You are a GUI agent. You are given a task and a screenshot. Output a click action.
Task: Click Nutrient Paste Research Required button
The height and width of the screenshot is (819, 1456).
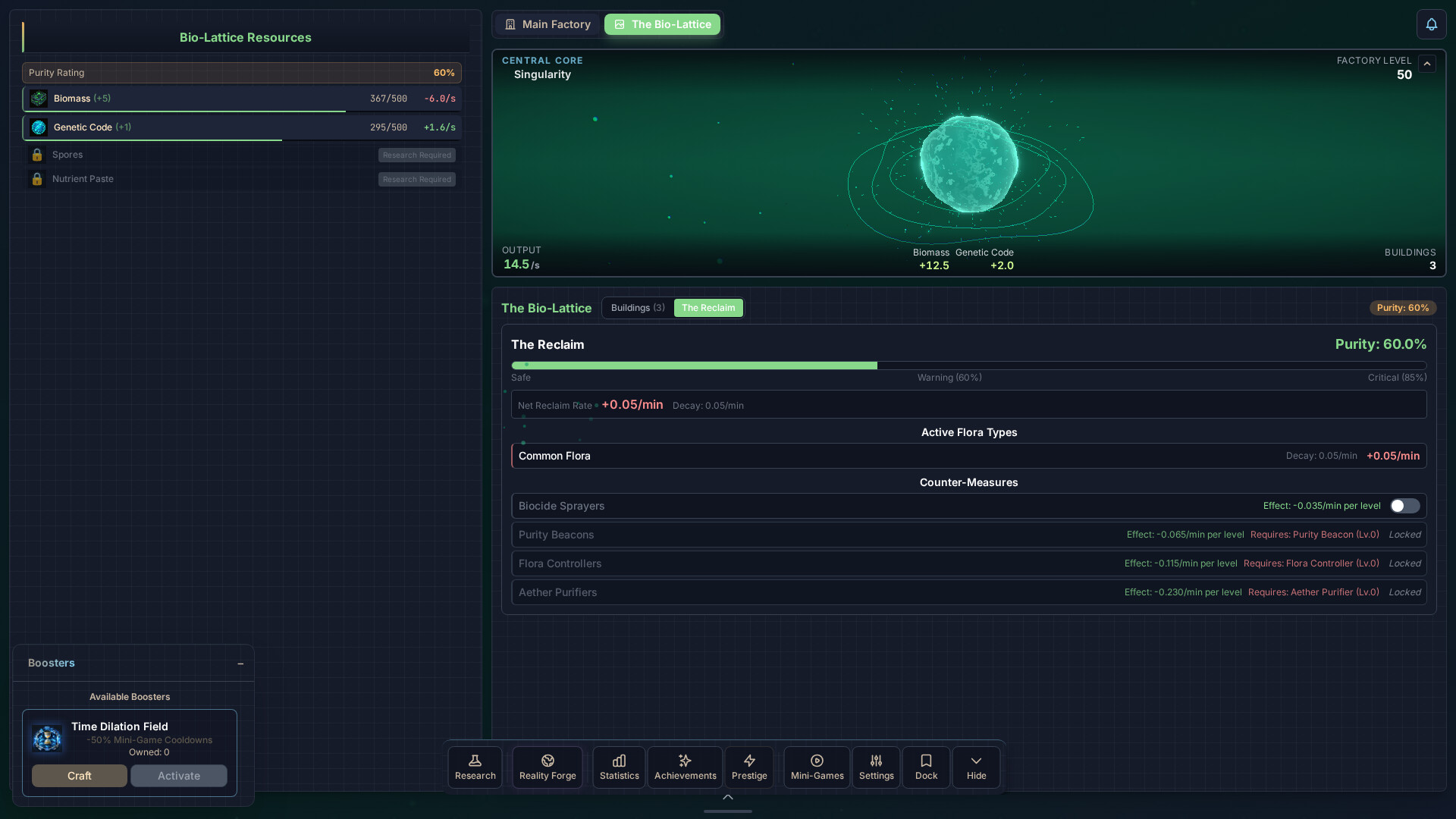click(x=417, y=179)
